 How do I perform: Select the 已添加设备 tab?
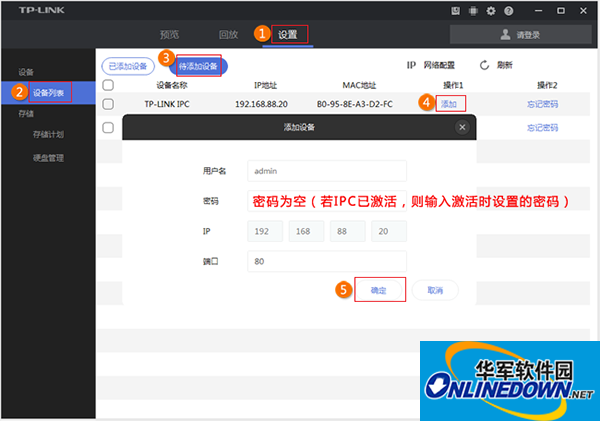click(128, 66)
